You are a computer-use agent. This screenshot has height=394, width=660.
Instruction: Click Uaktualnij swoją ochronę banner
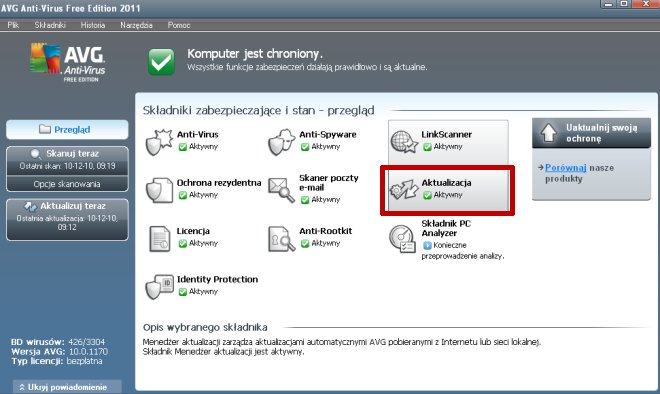[x=591, y=133]
